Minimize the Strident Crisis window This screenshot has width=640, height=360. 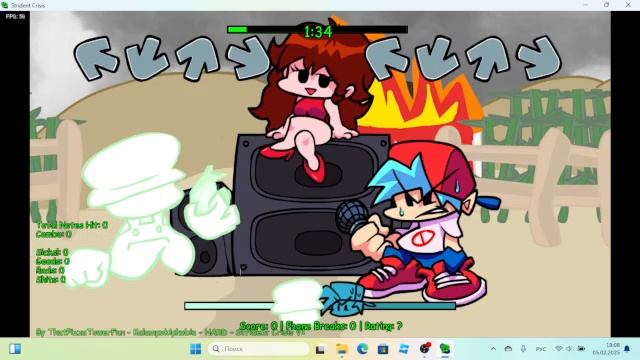[586, 5]
